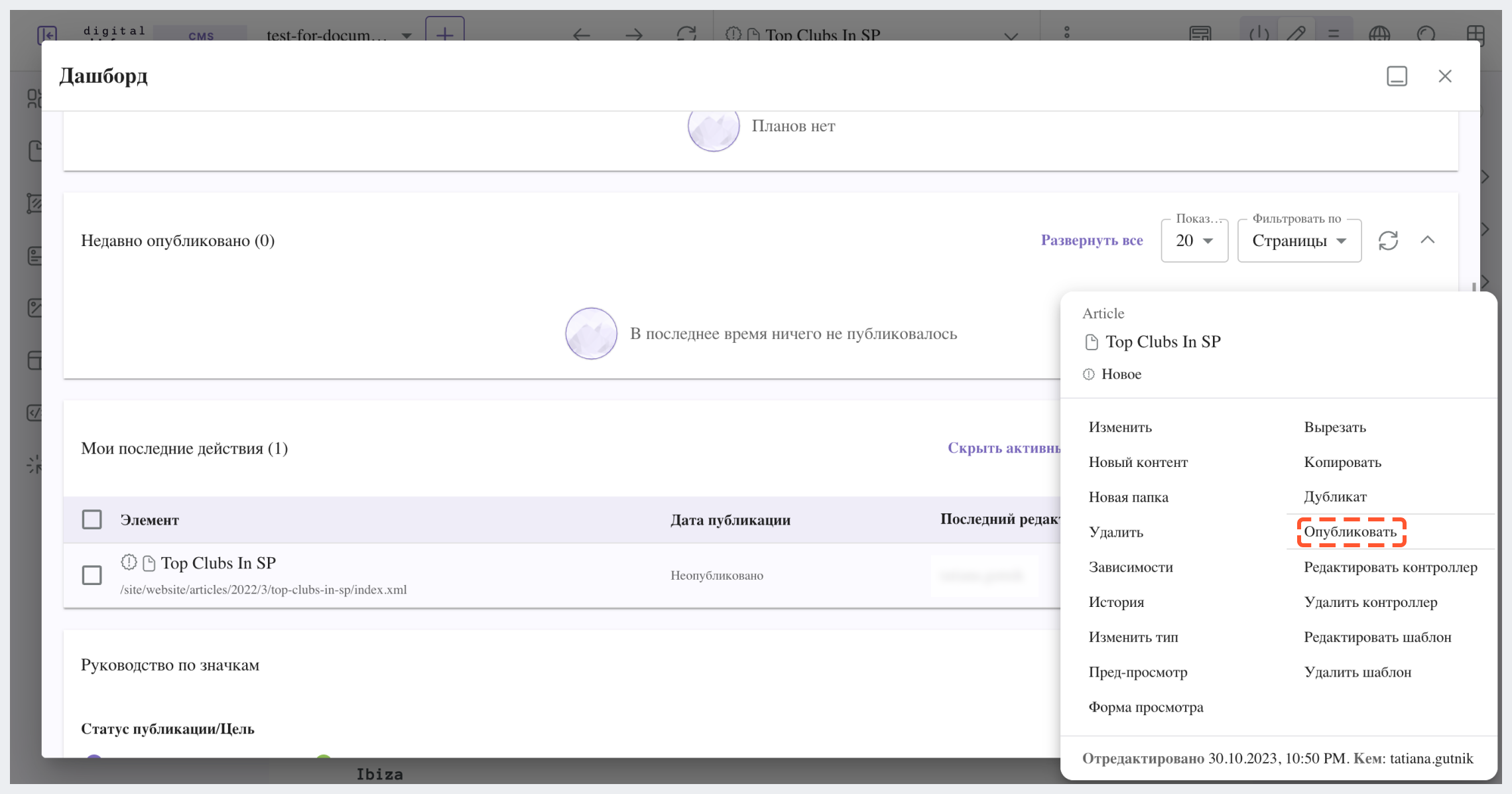Click the Скрыть активные link
Viewport: 1512px width, 794px height.
pyautogui.click(x=1004, y=448)
